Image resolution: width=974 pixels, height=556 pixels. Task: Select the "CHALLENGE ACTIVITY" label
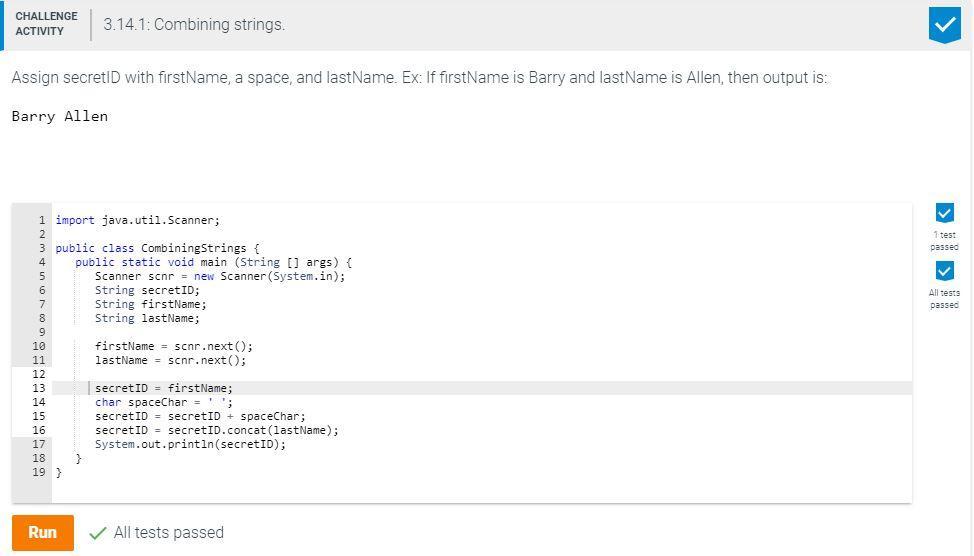(x=46, y=24)
